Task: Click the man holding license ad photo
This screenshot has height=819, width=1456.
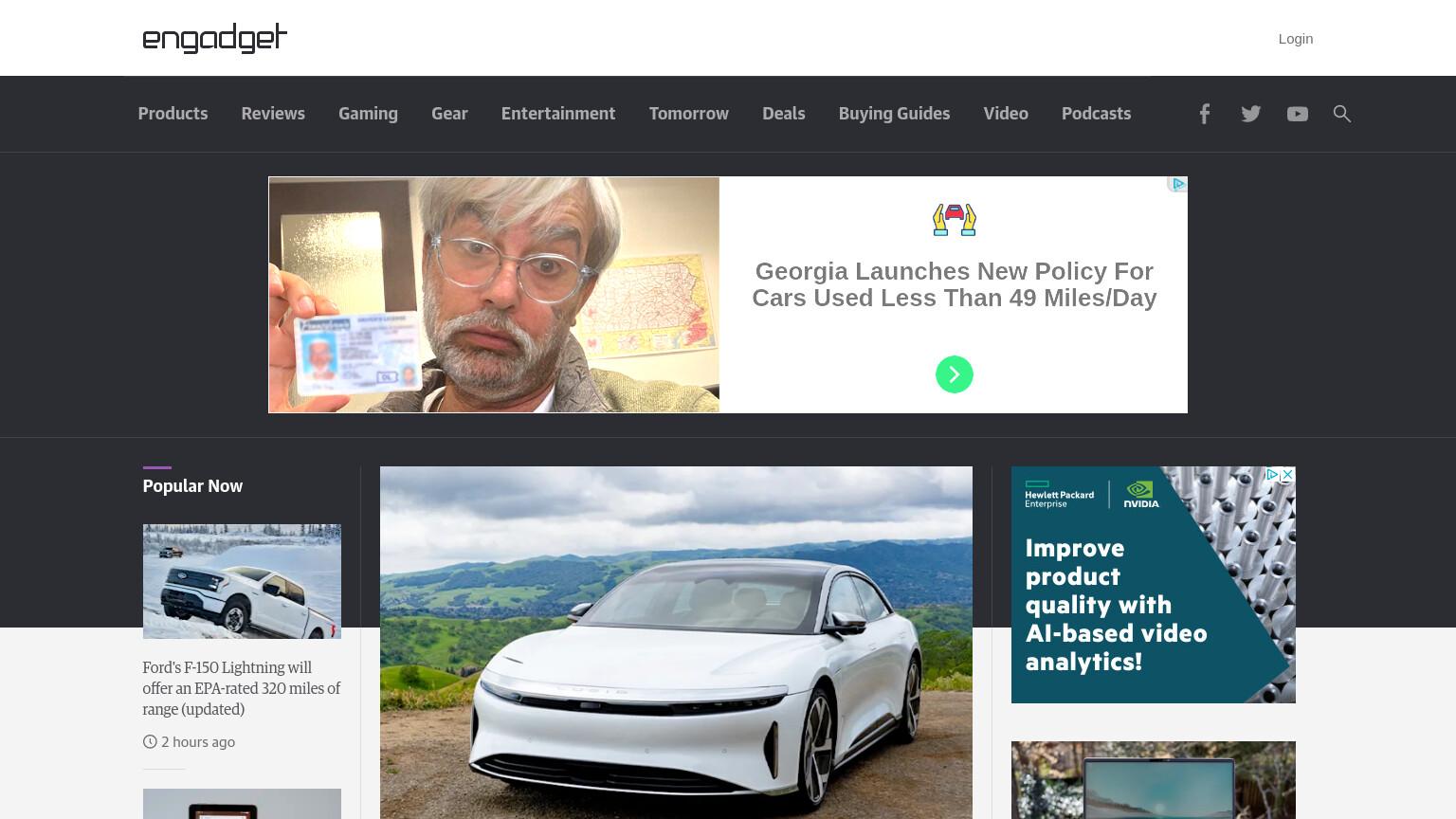Action: (494, 295)
